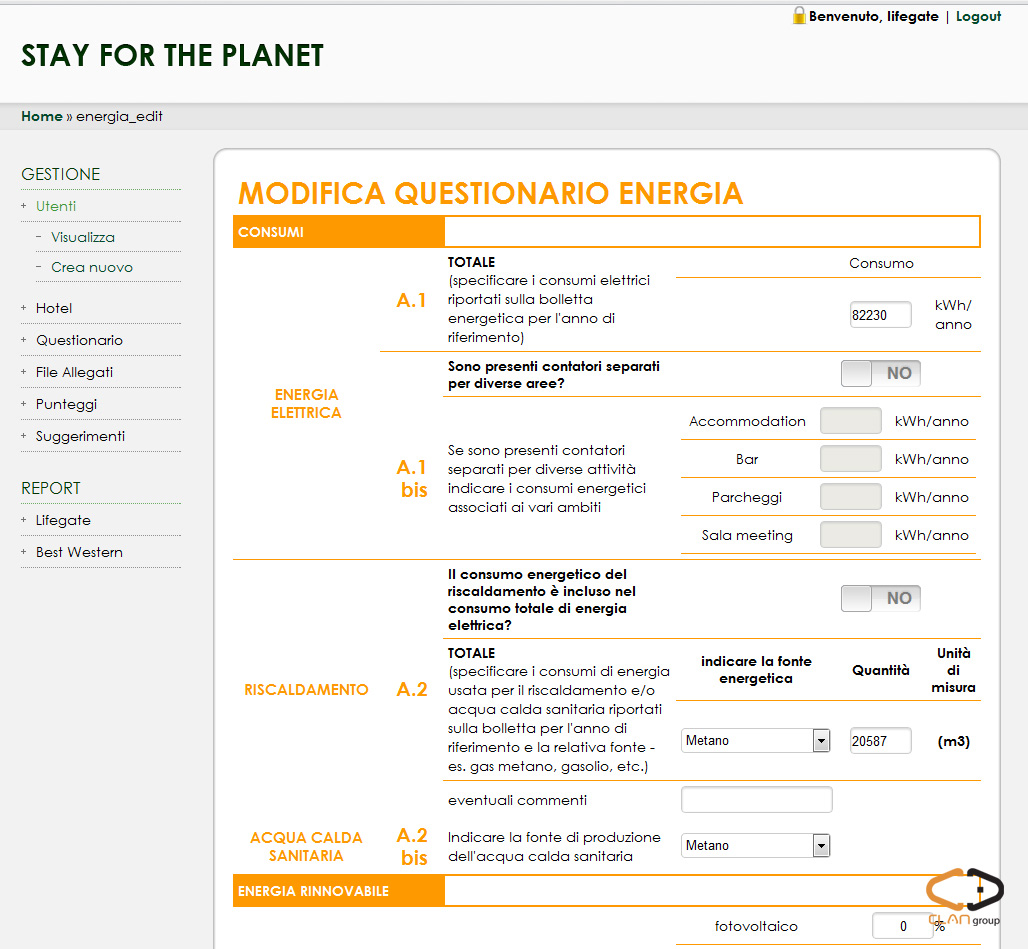Click the eventuali commenti label
Screen dimensions: 1028x949
(x=517, y=800)
